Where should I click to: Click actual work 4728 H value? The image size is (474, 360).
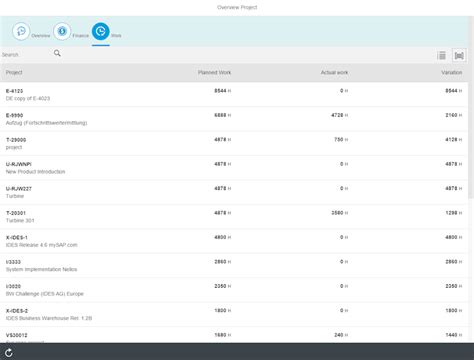click(x=340, y=115)
